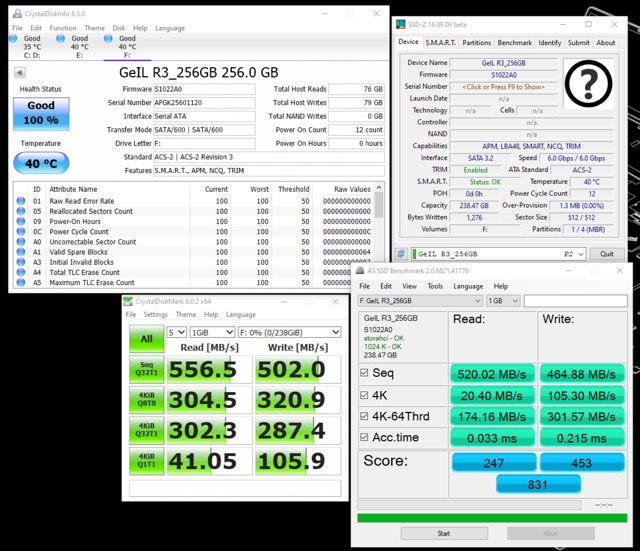Click the Start button in AS SSD Benchmark
Image resolution: width=640 pixels, height=551 pixels.
443,533
